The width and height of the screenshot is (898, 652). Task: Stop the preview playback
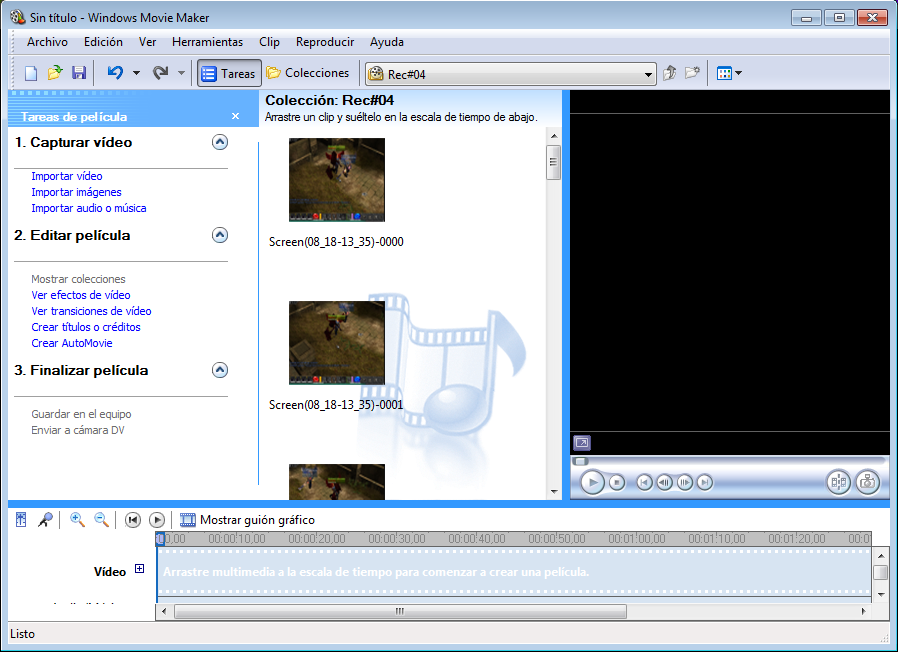617,482
